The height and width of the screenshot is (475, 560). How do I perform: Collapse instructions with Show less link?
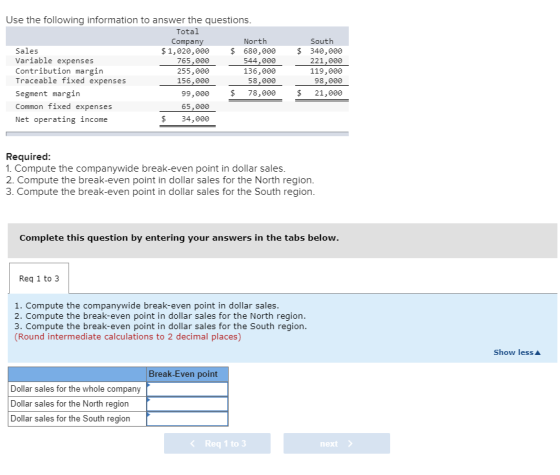(517, 352)
